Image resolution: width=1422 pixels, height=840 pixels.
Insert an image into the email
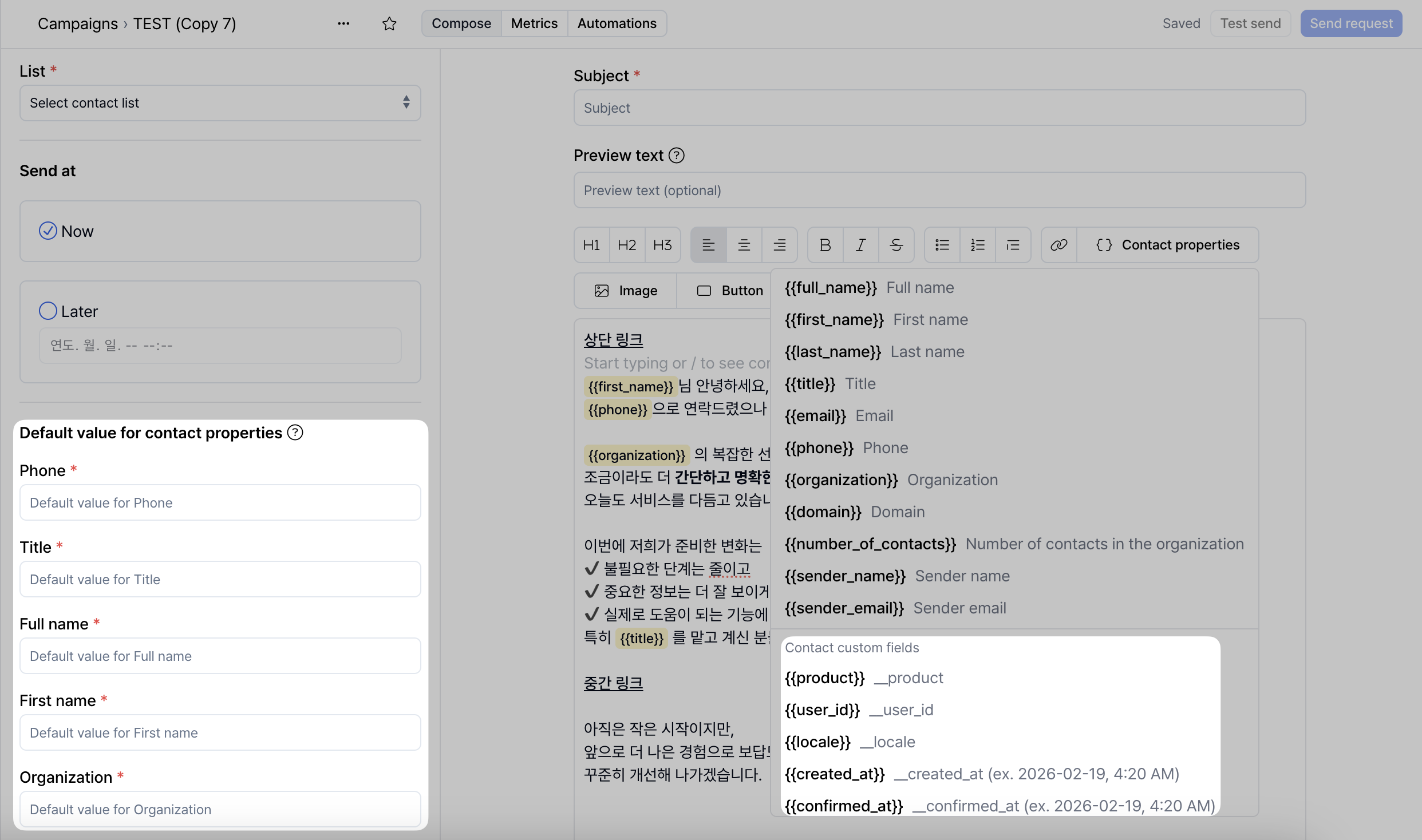[625, 290]
